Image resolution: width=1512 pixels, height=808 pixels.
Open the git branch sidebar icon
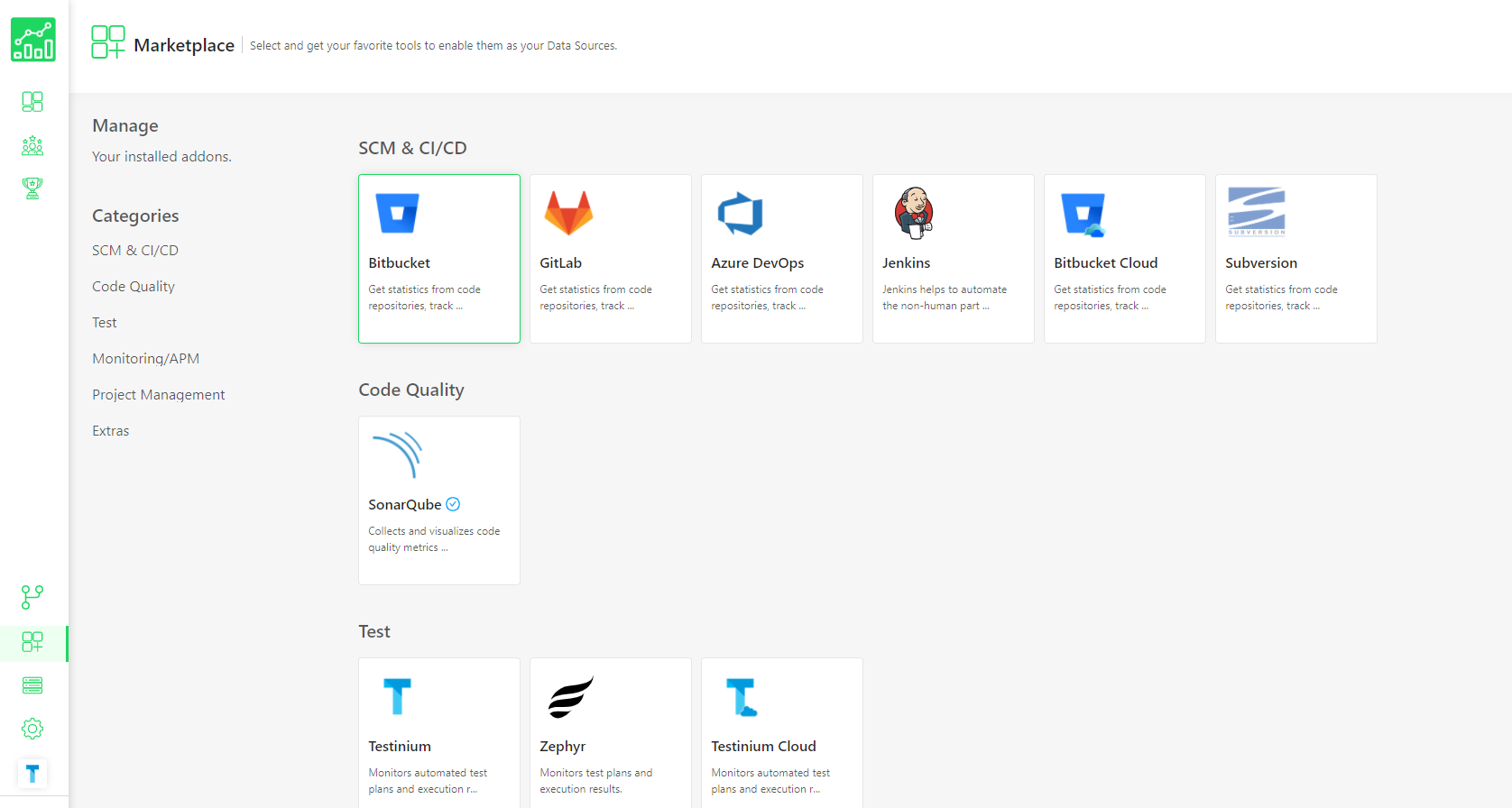(x=32, y=597)
